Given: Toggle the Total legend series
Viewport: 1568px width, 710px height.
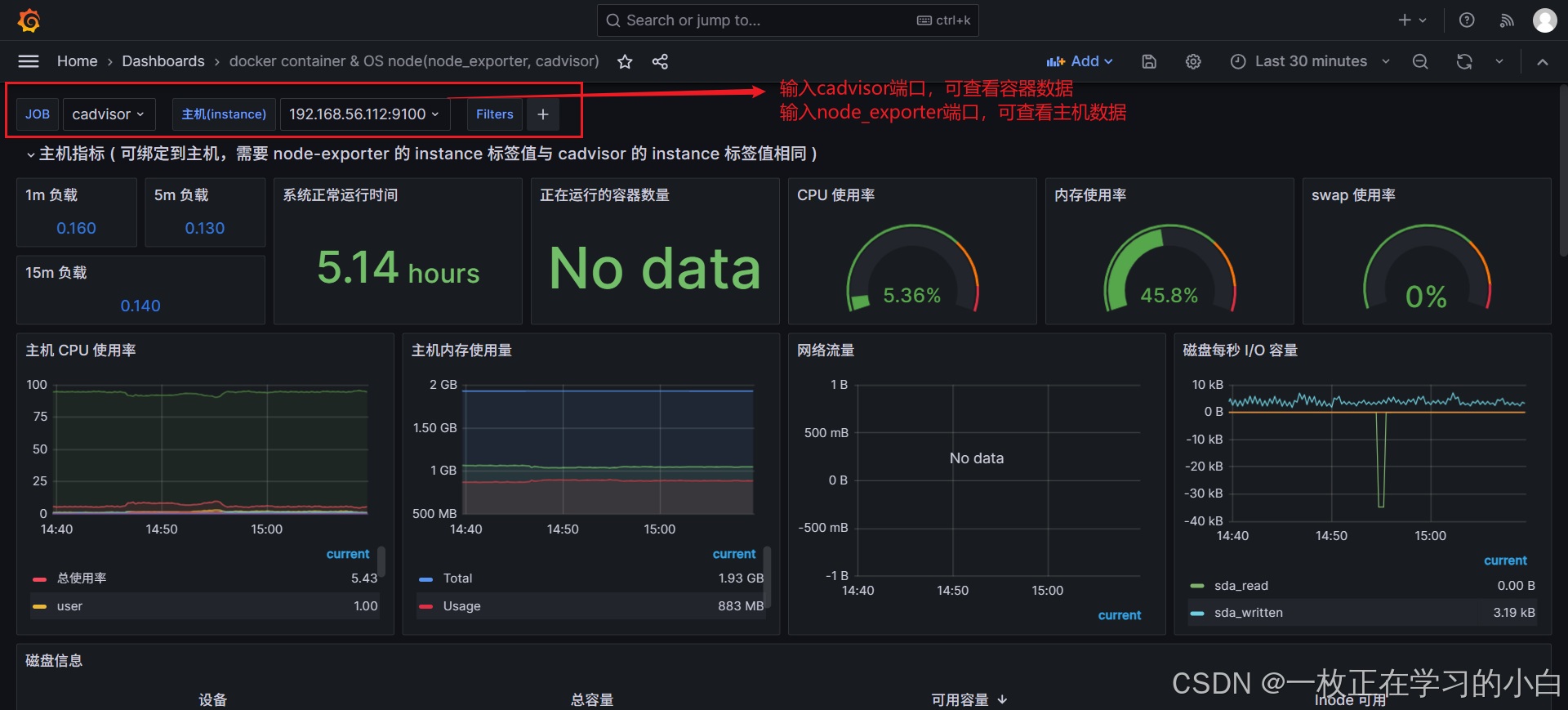Looking at the screenshot, I should (x=457, y=578).
